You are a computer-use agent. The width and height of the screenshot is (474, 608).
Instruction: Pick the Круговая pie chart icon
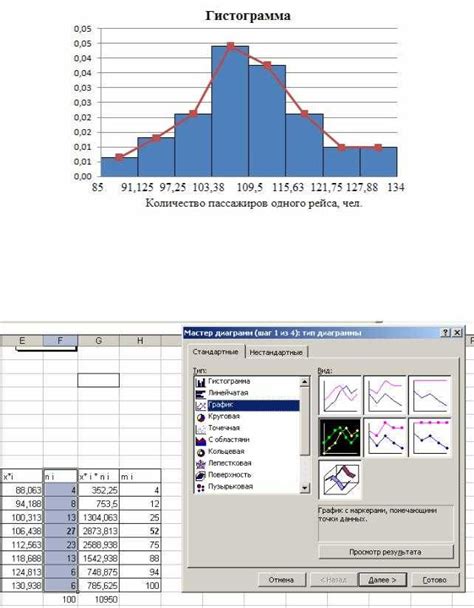[x=201, y=417]
